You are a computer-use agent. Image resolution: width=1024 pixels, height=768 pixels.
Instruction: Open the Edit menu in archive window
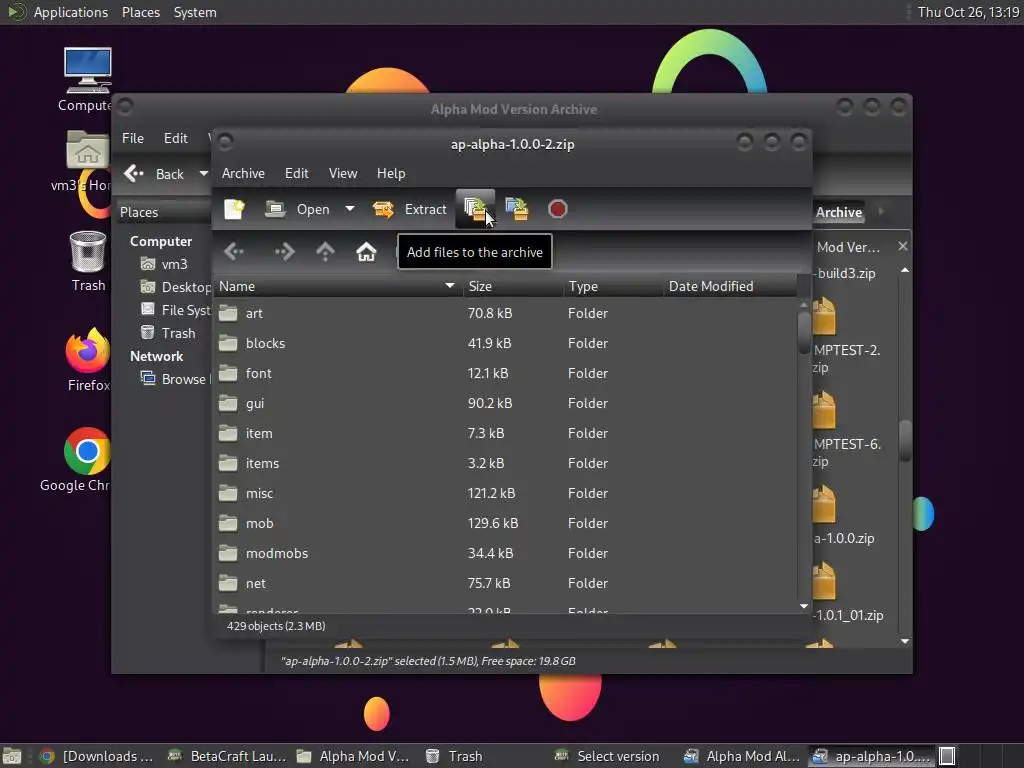[296, 173]
